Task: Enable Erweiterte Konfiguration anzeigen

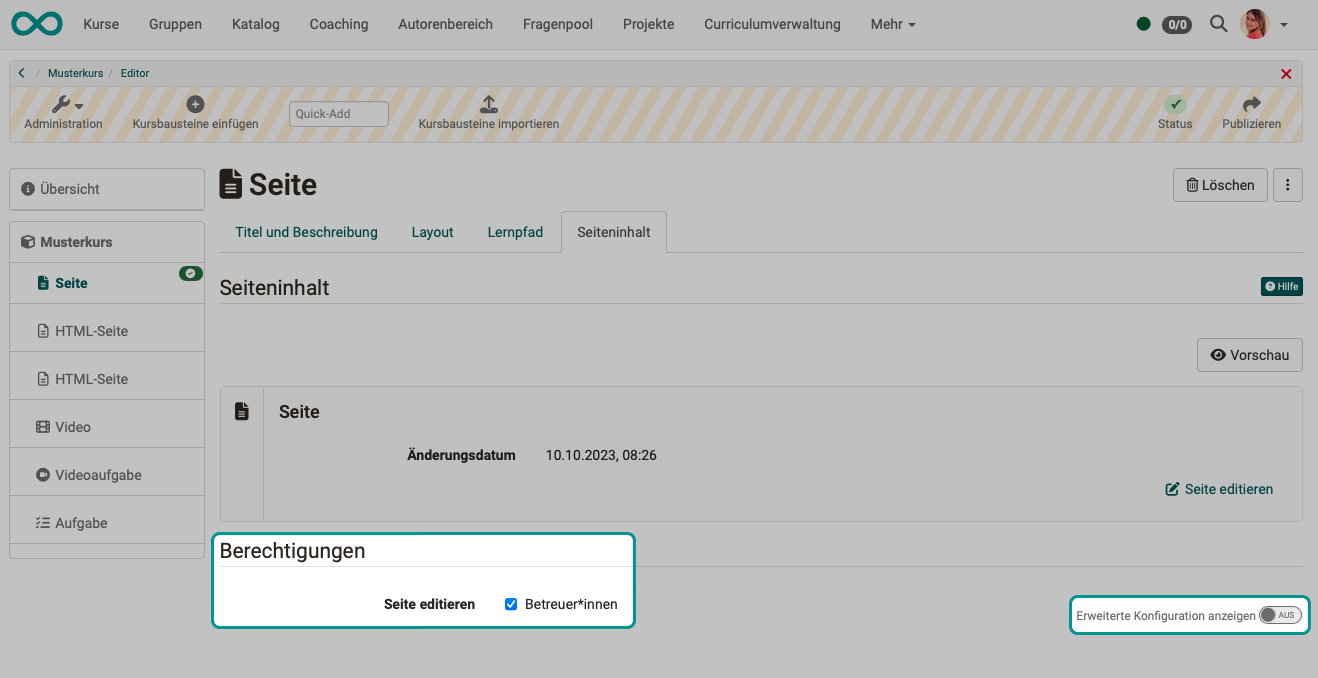Action: click(1279, 615)
